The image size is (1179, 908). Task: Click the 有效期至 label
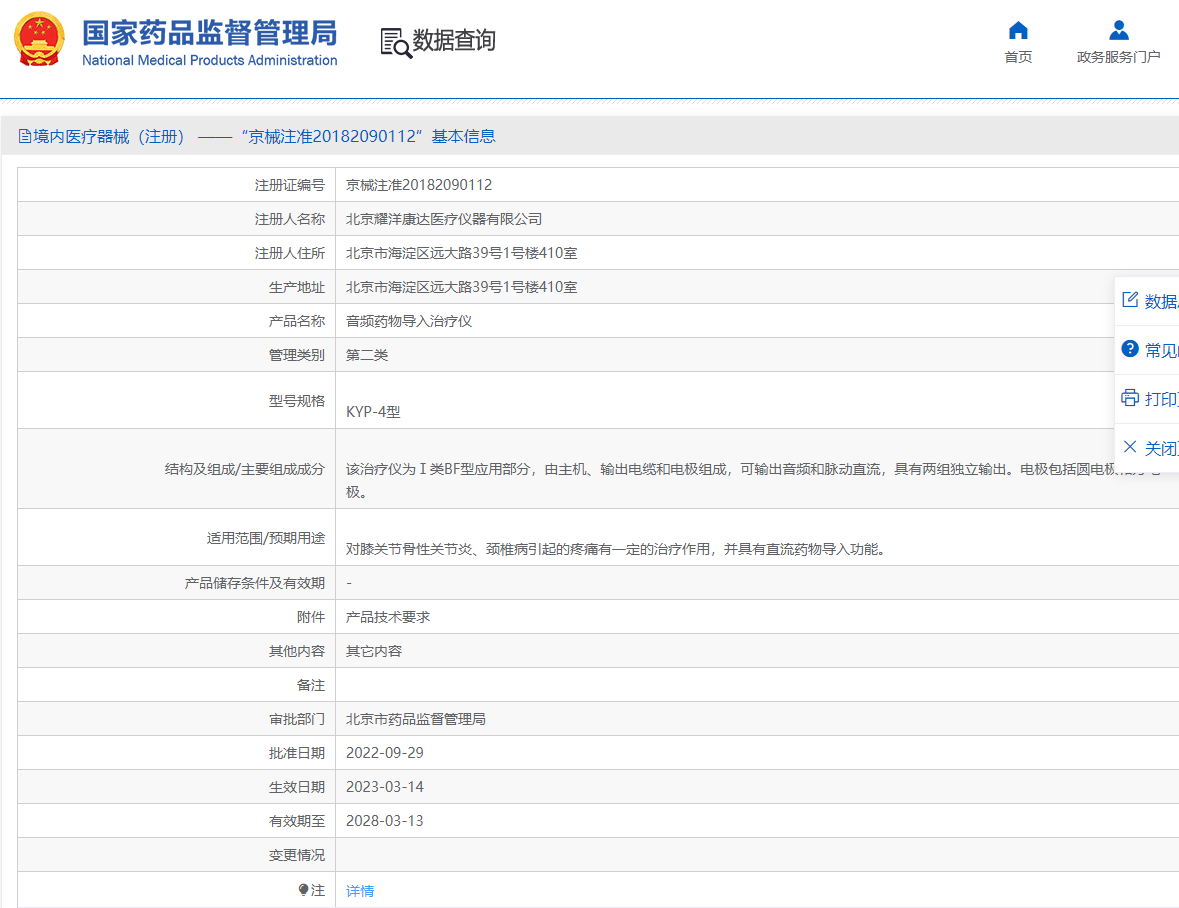(x=297, y=821)
